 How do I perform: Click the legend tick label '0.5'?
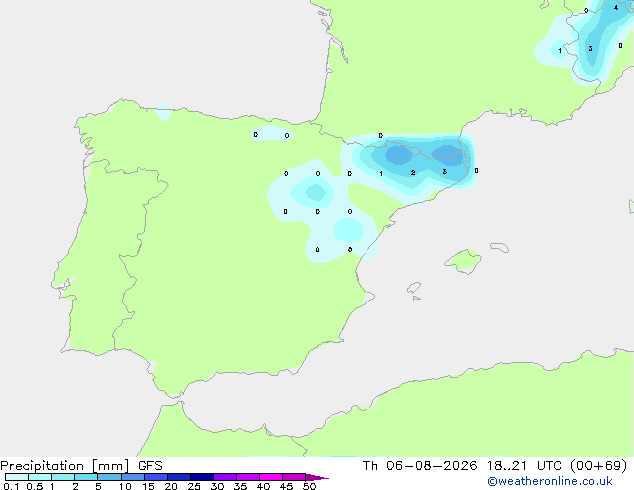click(35, 486)
